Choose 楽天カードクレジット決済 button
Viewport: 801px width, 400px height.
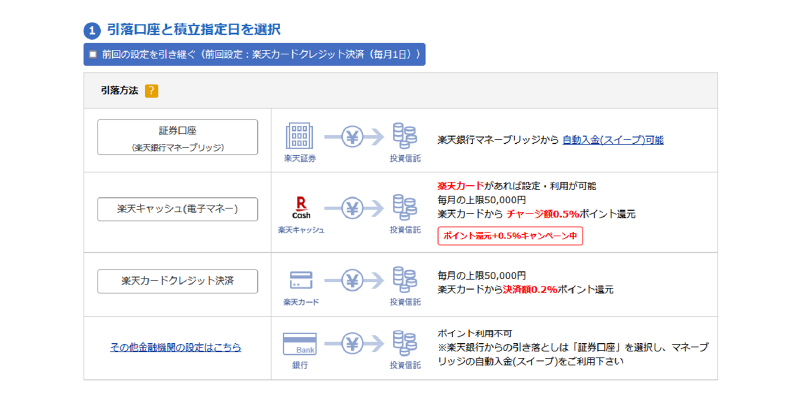[177, 281]
